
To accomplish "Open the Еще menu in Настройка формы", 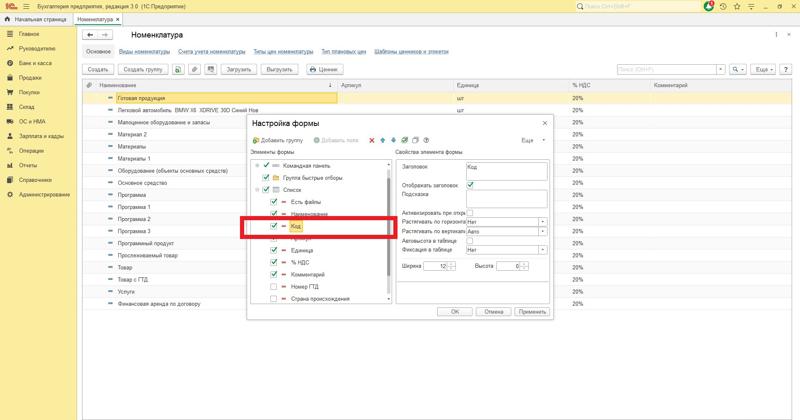I will coord(533,140).
